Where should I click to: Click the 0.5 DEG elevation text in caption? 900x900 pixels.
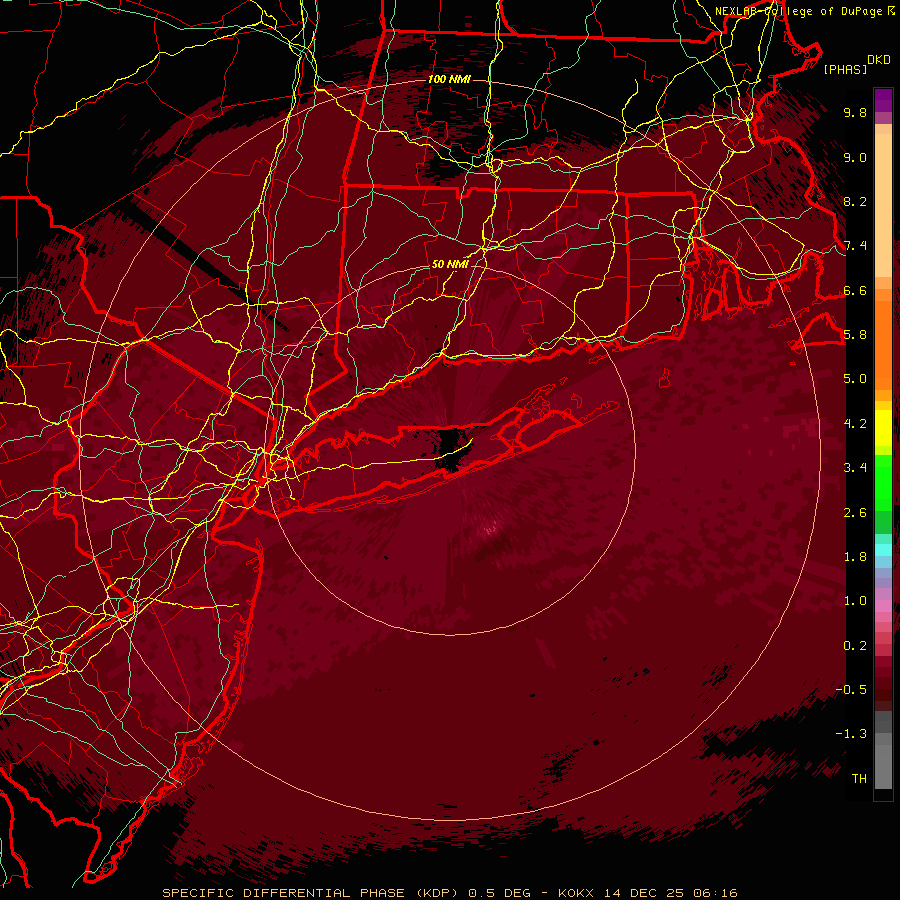pyautogui.click(x=499, y=893)
